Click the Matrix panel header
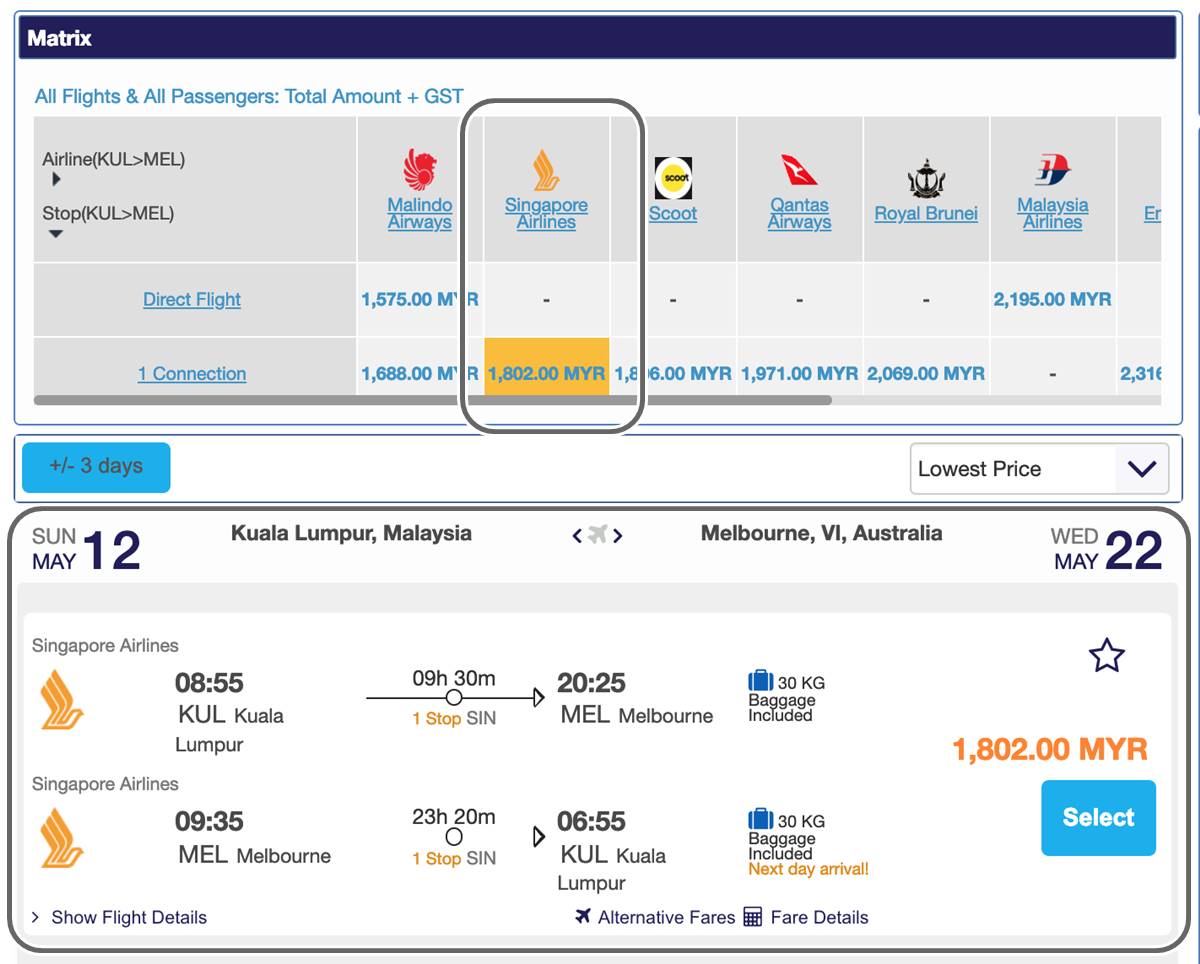Image resolution: width=1200 pixels, height=964 pixels. pyautogui.click(x=598, y=38)
